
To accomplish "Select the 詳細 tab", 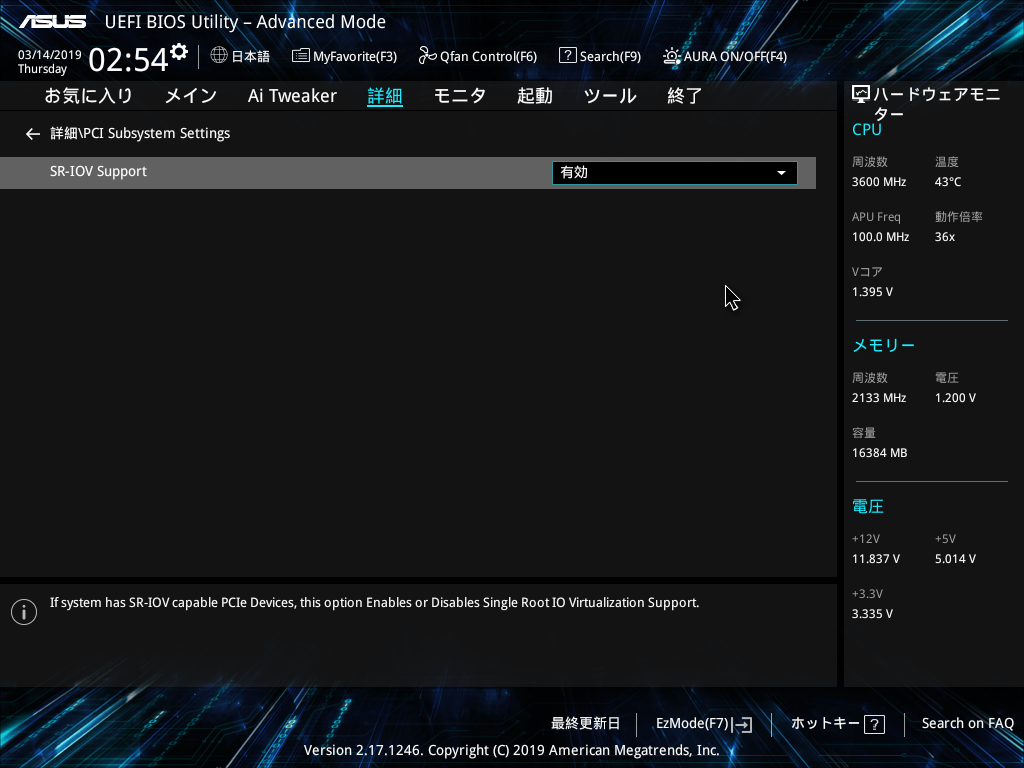I will click(x=385, y=96).
